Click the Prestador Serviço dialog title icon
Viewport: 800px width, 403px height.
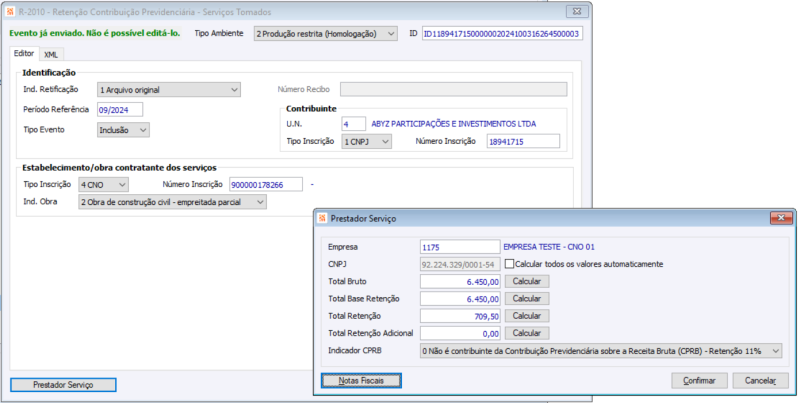coord(322,218)
